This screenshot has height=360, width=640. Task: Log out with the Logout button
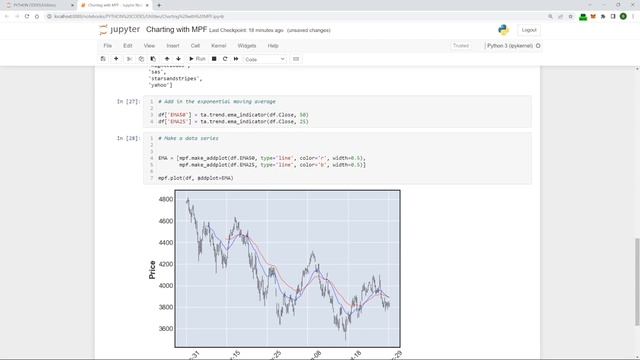click(x=529, y=30)
